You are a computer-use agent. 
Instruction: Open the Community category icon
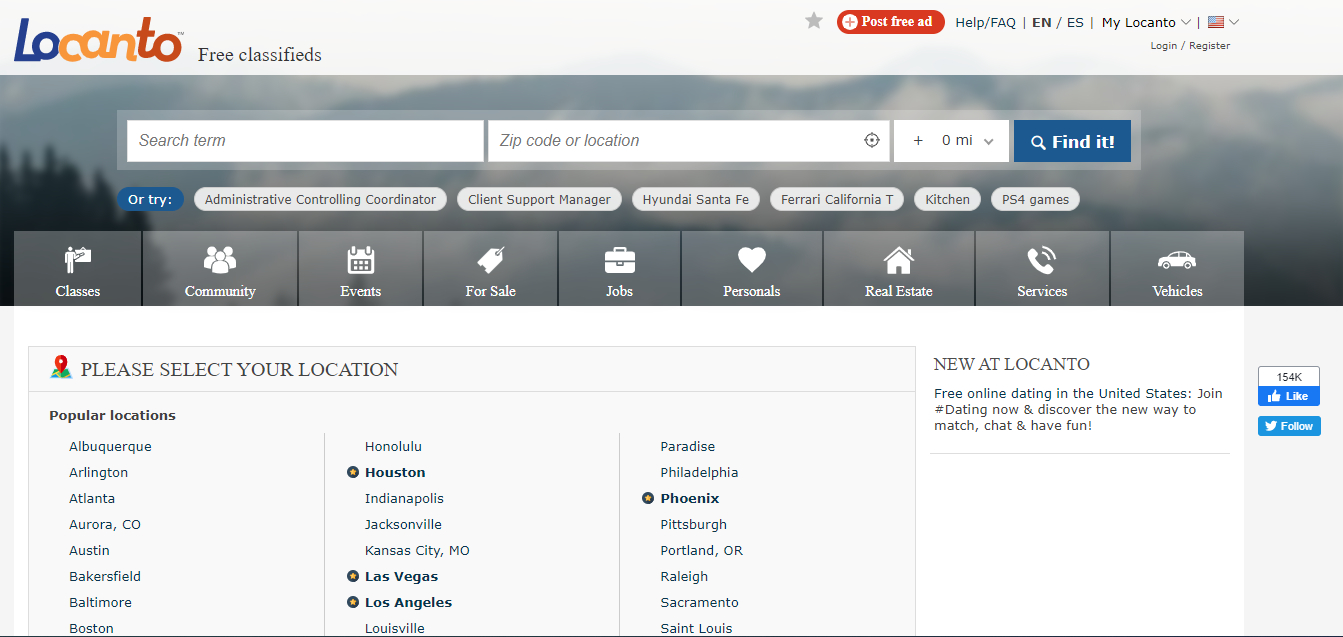click(x=220, y=260)
